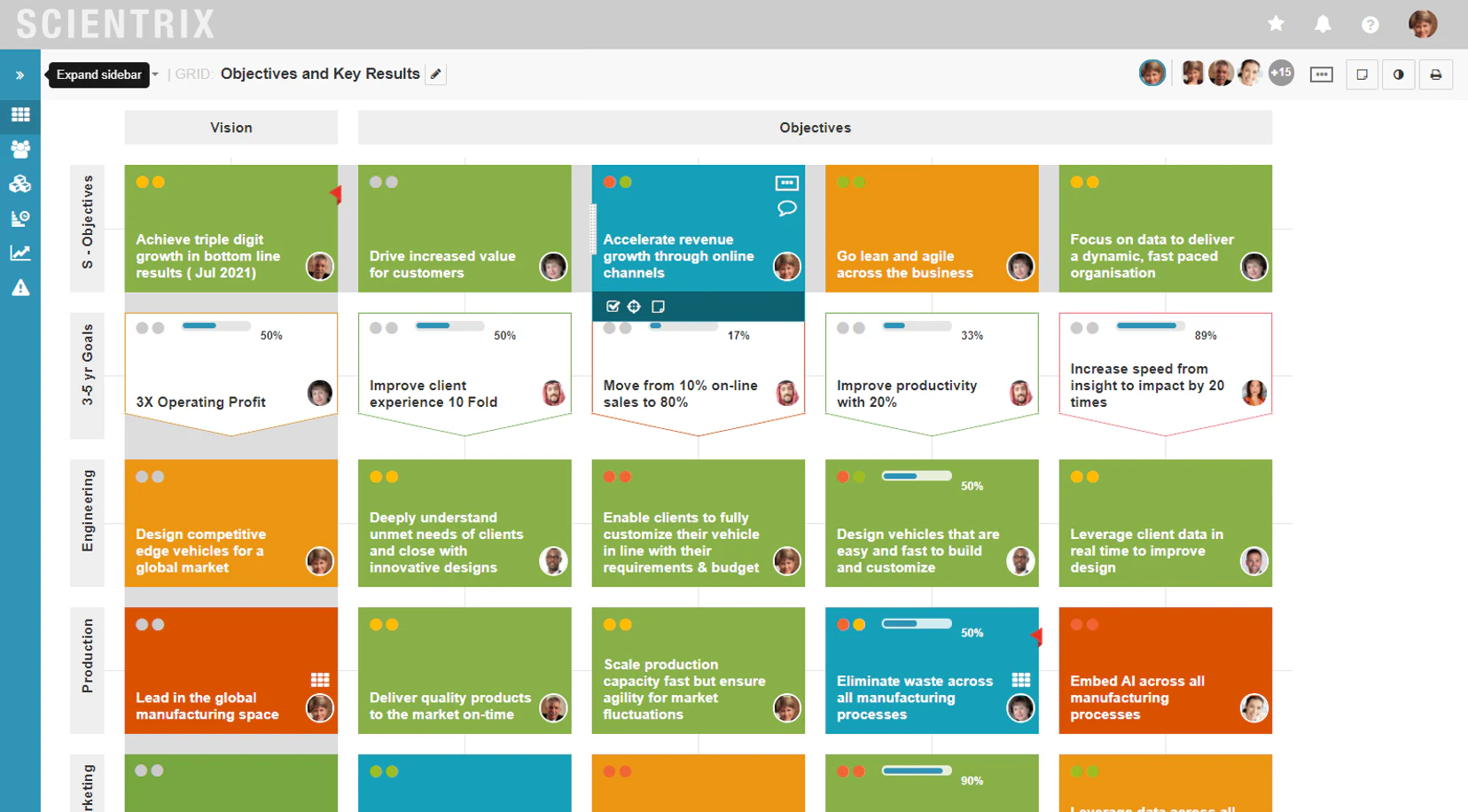Select the building blocks icon in the sidebar
This screenshot has width=1468, height=812.
pyautogui.click(x=21, y=183)
